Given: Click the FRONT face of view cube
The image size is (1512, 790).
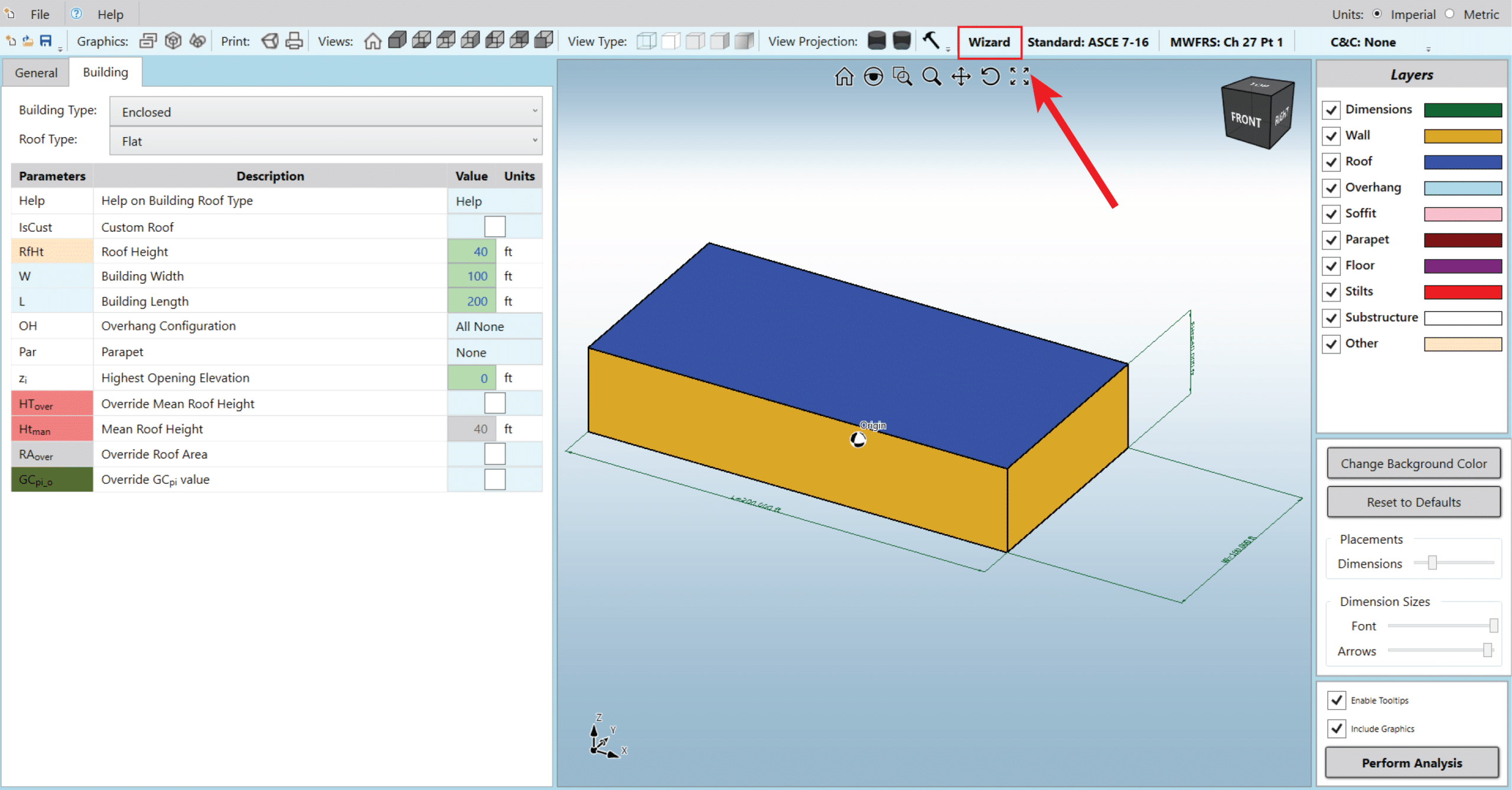Looking at the screenshot, I should tap(1245, 120).
